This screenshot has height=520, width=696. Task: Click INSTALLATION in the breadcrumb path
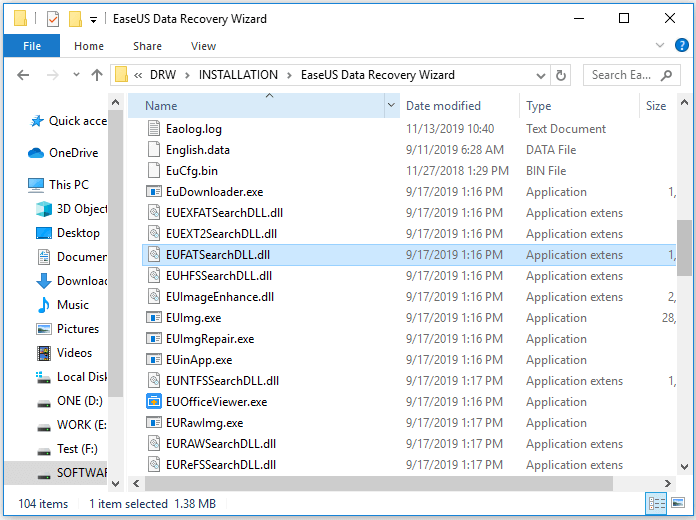coord(238,75)
